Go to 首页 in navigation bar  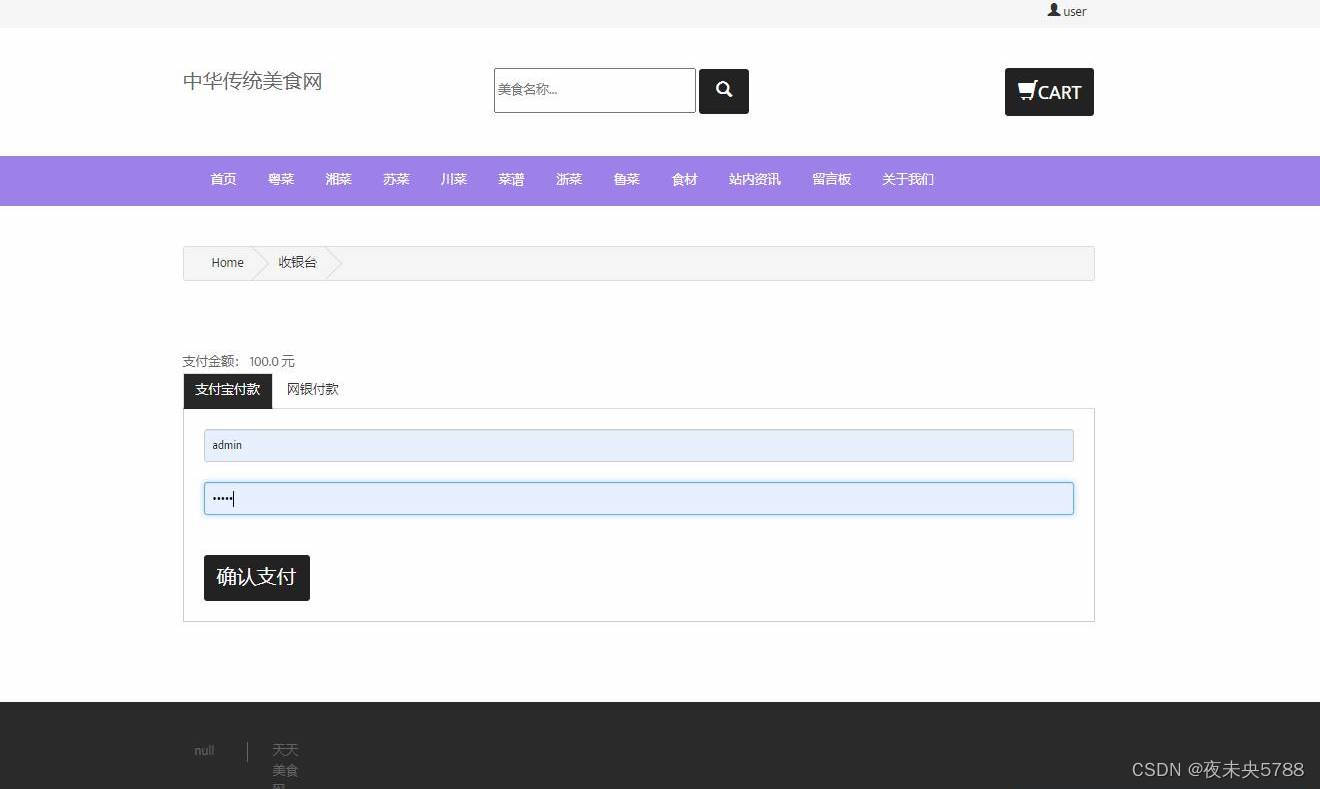tap(223, 180)
